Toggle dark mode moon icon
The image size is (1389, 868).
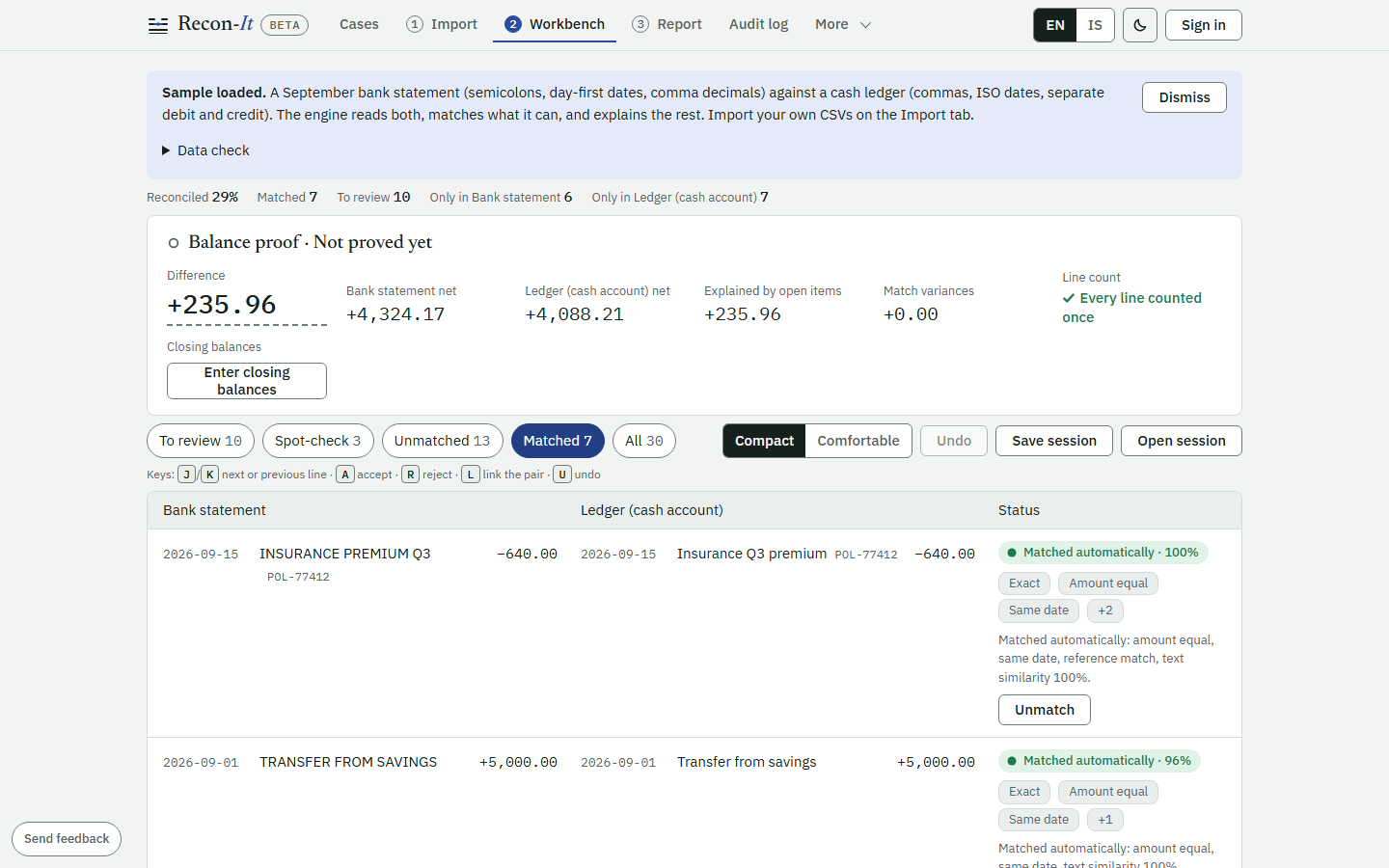(1140, 25)
